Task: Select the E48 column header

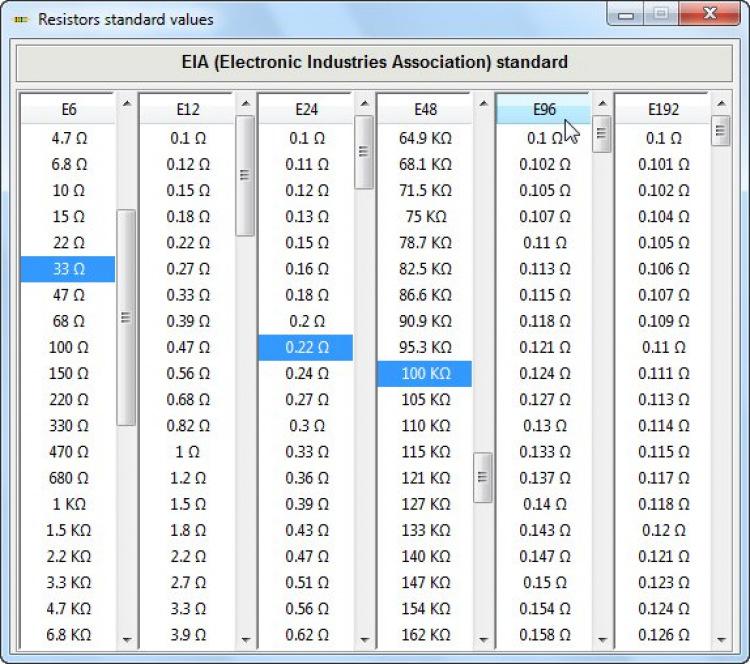Action: [424, 109]
